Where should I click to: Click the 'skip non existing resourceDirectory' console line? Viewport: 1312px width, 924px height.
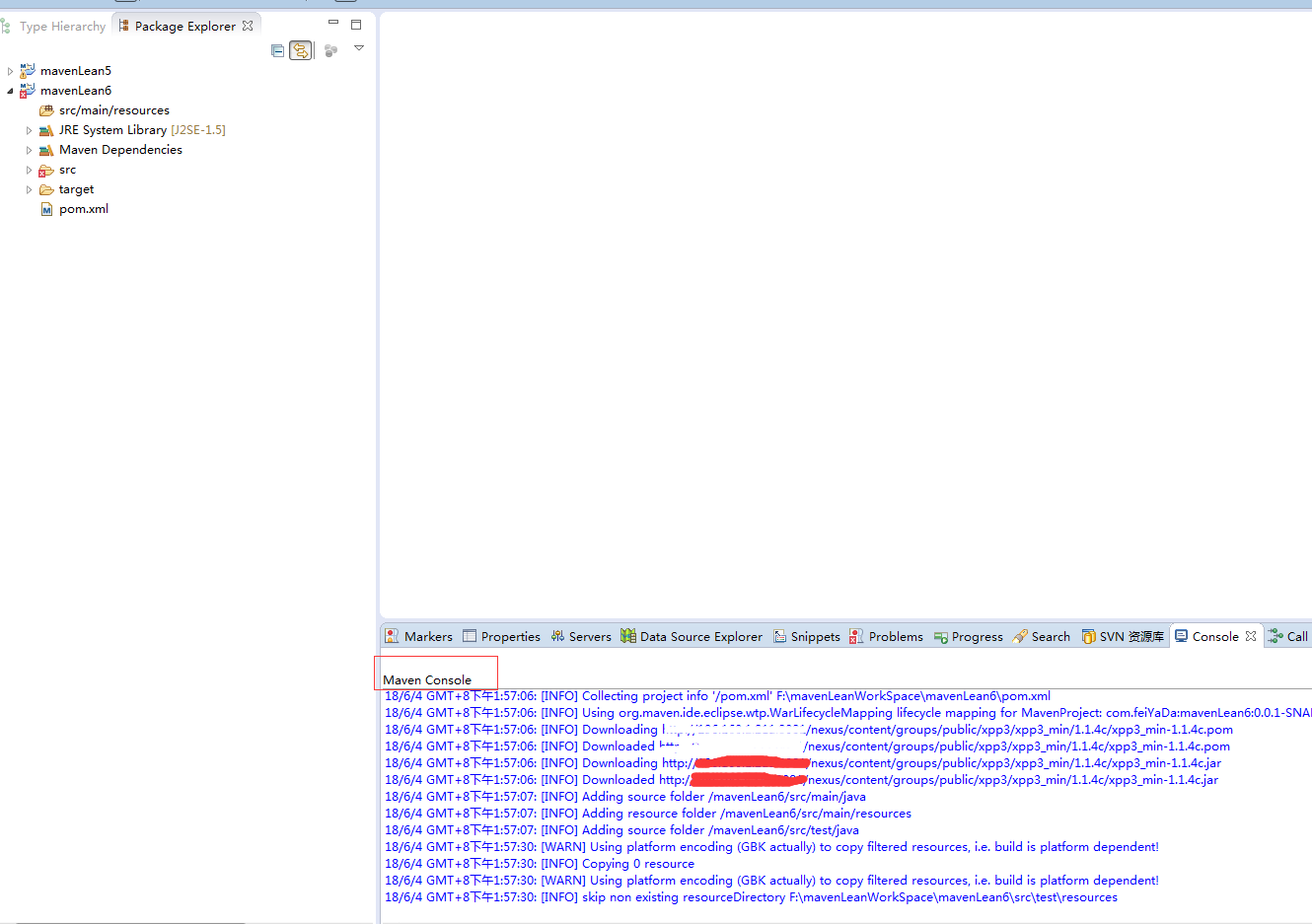tap(751, 897)
